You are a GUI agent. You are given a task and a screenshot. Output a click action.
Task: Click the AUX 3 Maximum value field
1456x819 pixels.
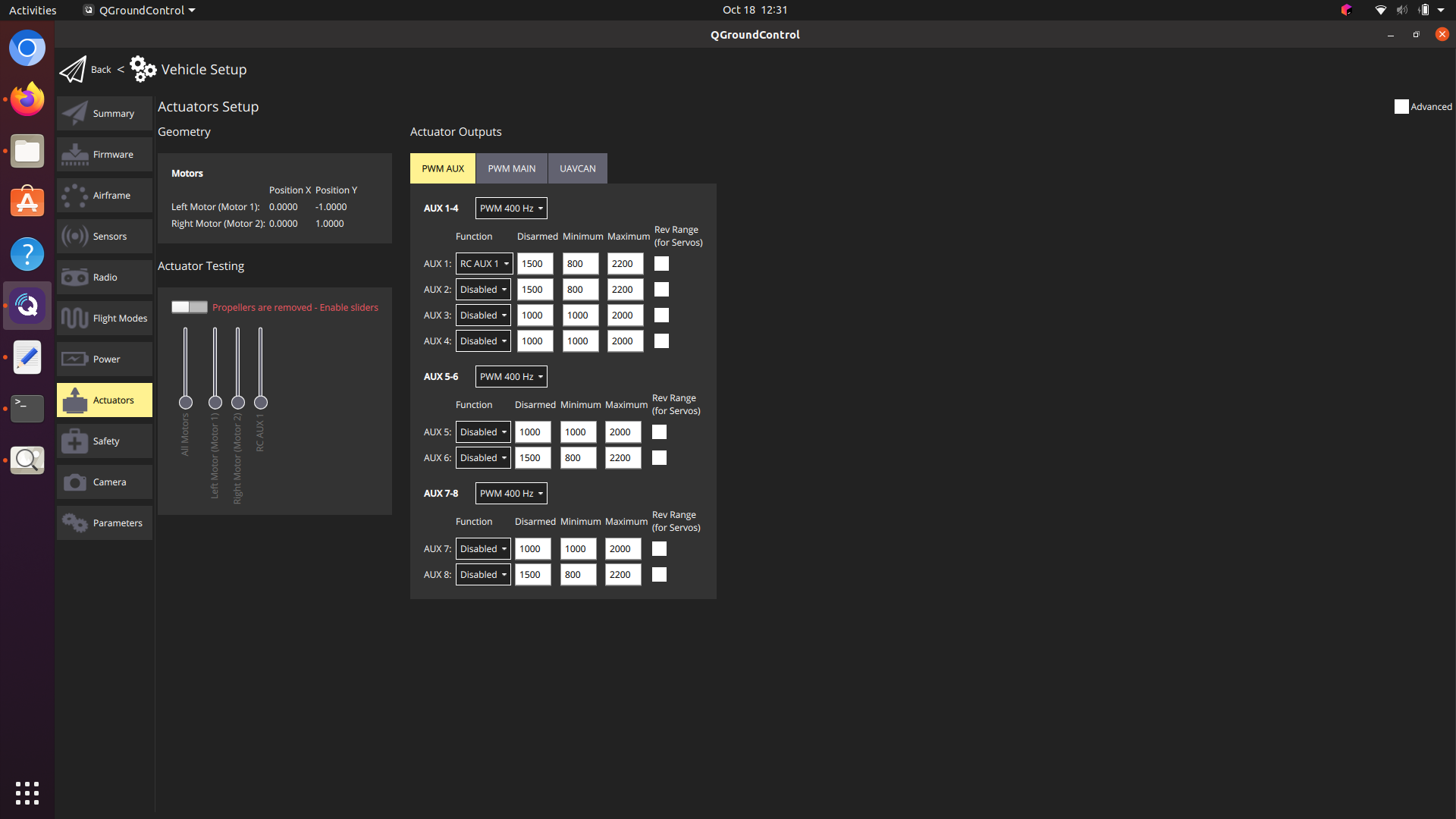[x=626, y=315]
